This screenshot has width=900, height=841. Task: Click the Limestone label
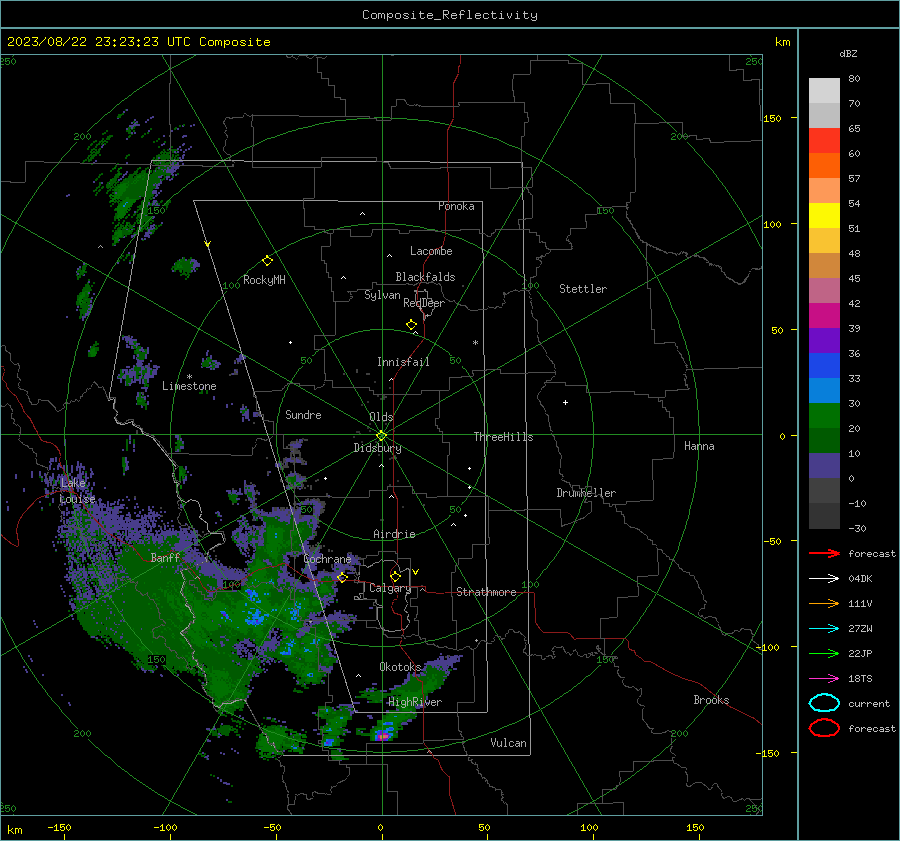click(x=189, y=386)
